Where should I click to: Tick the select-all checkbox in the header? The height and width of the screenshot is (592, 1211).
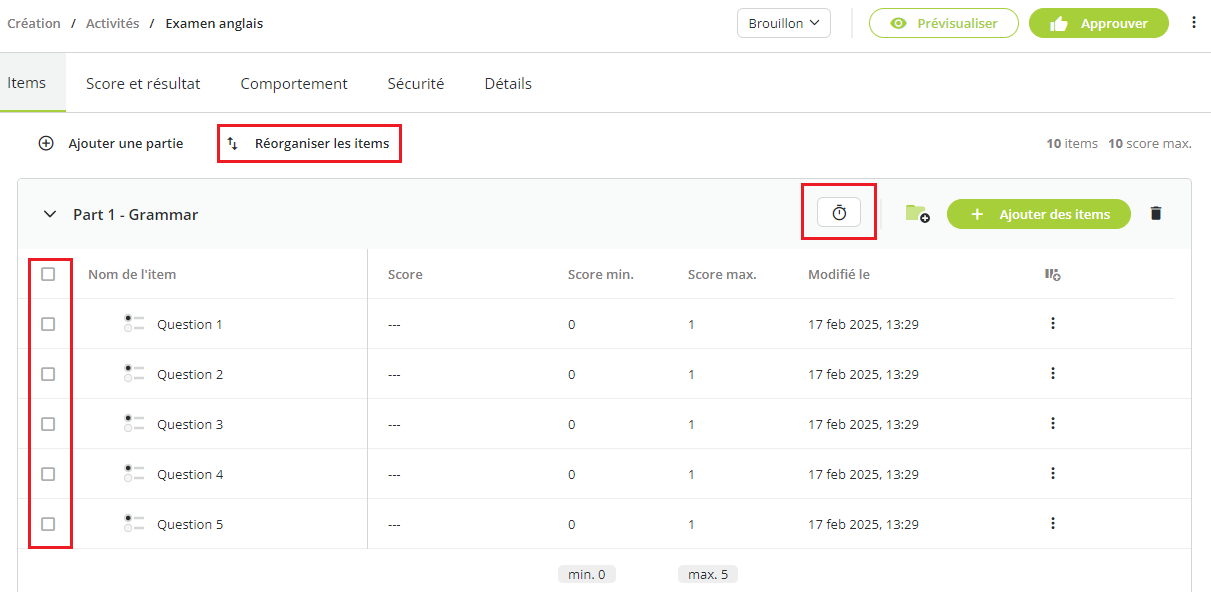(x=48, y=274)
